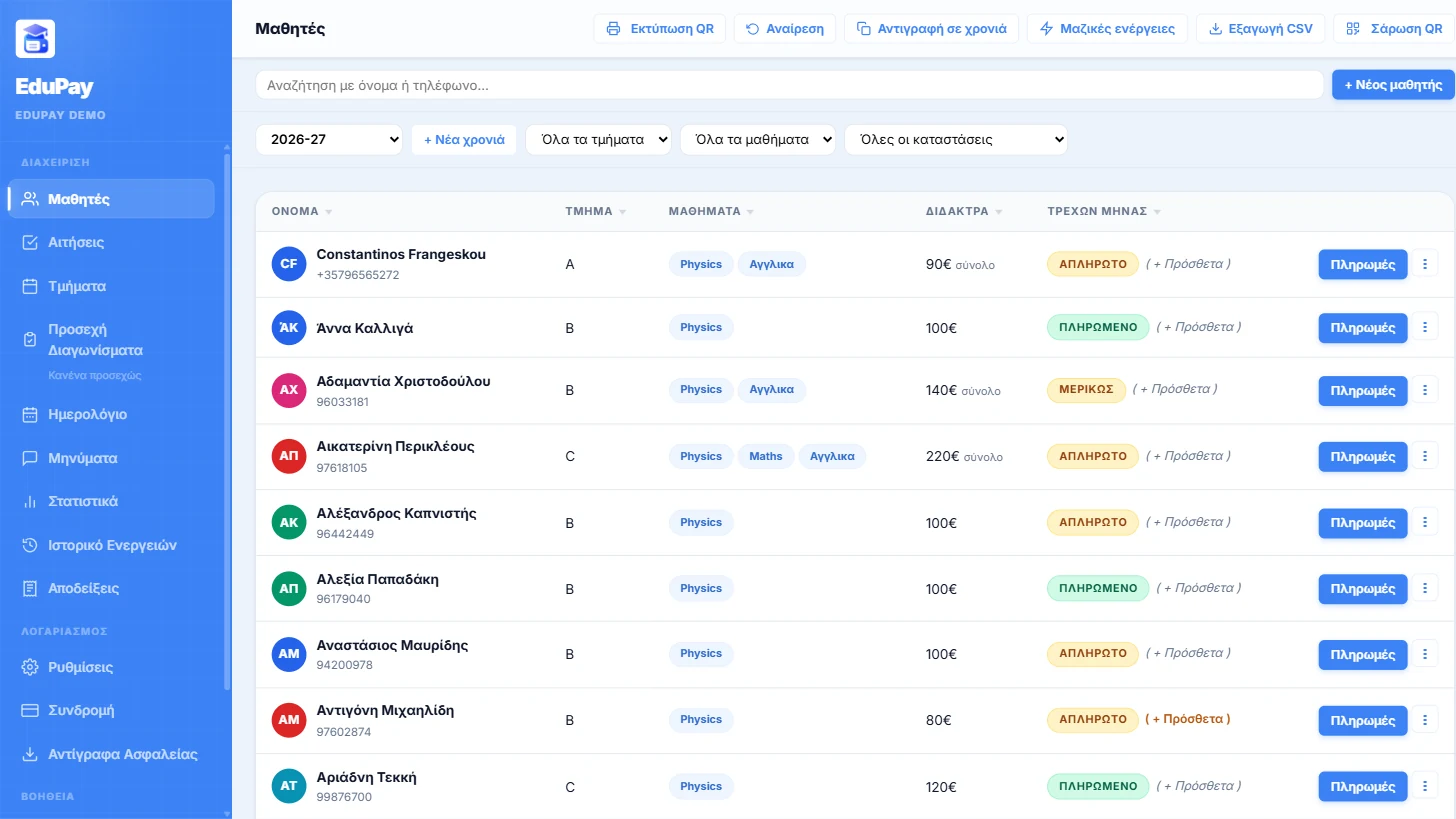Screen dimensions: 1456x819
Task: Open more options for Constantinos Frangeskou
Action: [x=1425, y=264]
